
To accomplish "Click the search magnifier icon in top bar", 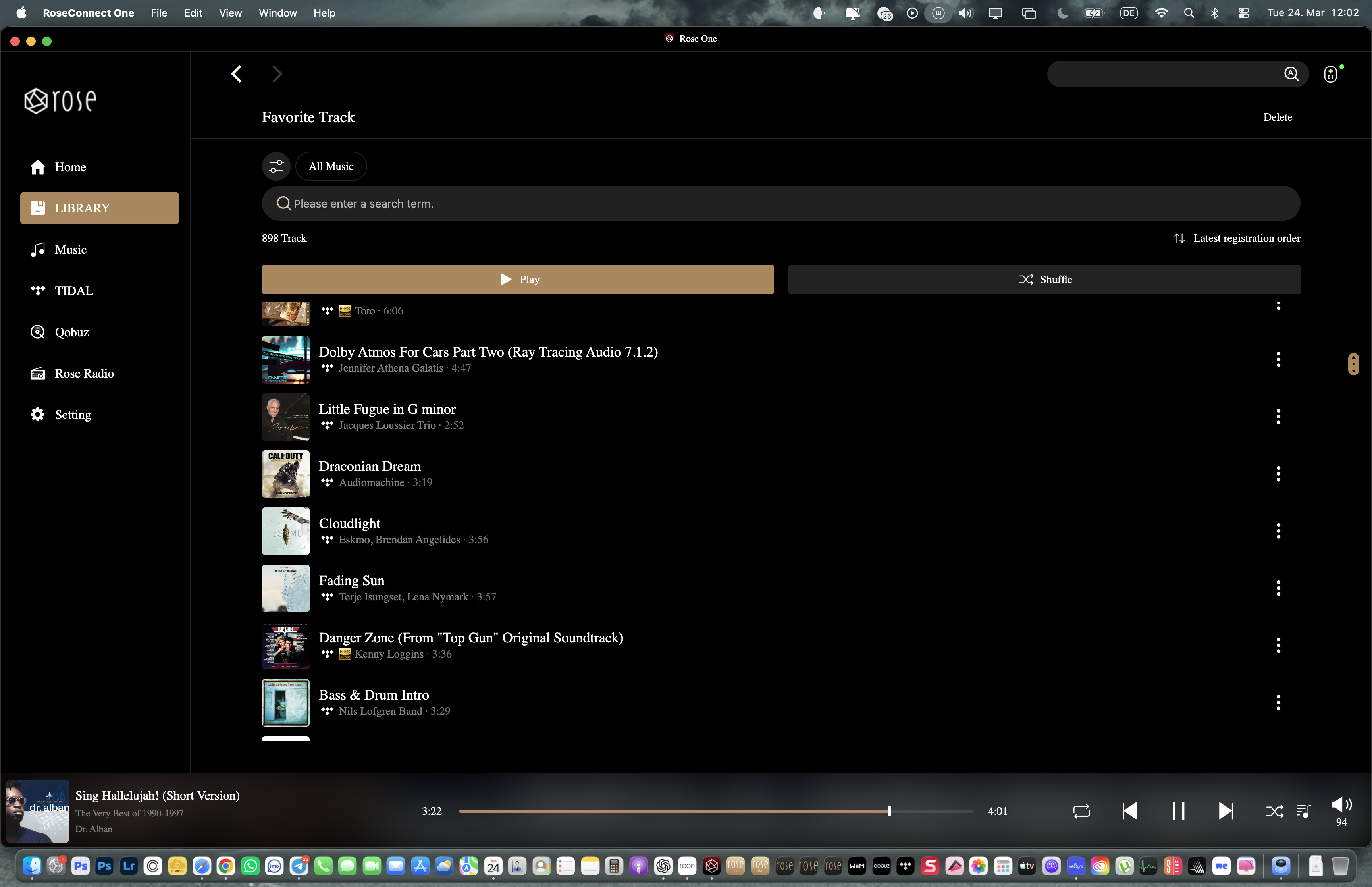I will [1291, 74].
